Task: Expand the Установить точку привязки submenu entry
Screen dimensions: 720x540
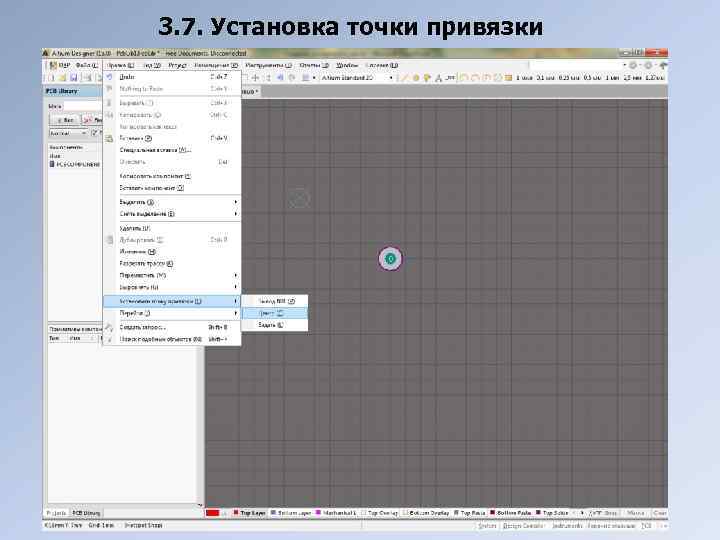Action: pos(172,301)
